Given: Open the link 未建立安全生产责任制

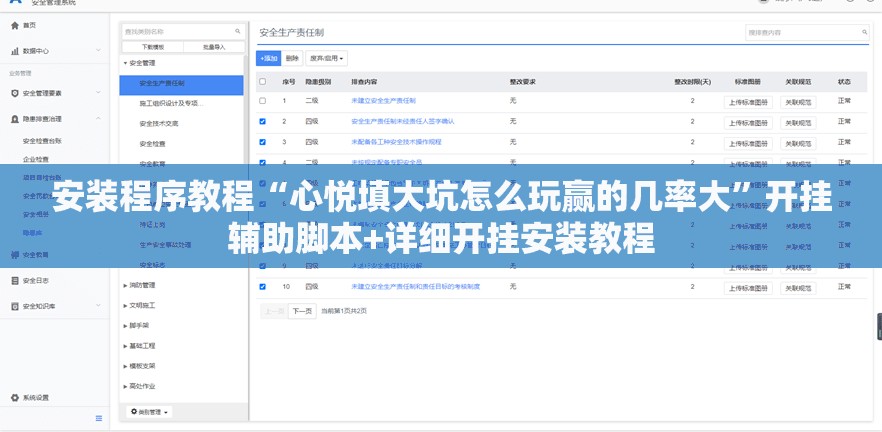Looking at the screenshot, I should click(384, 101).
